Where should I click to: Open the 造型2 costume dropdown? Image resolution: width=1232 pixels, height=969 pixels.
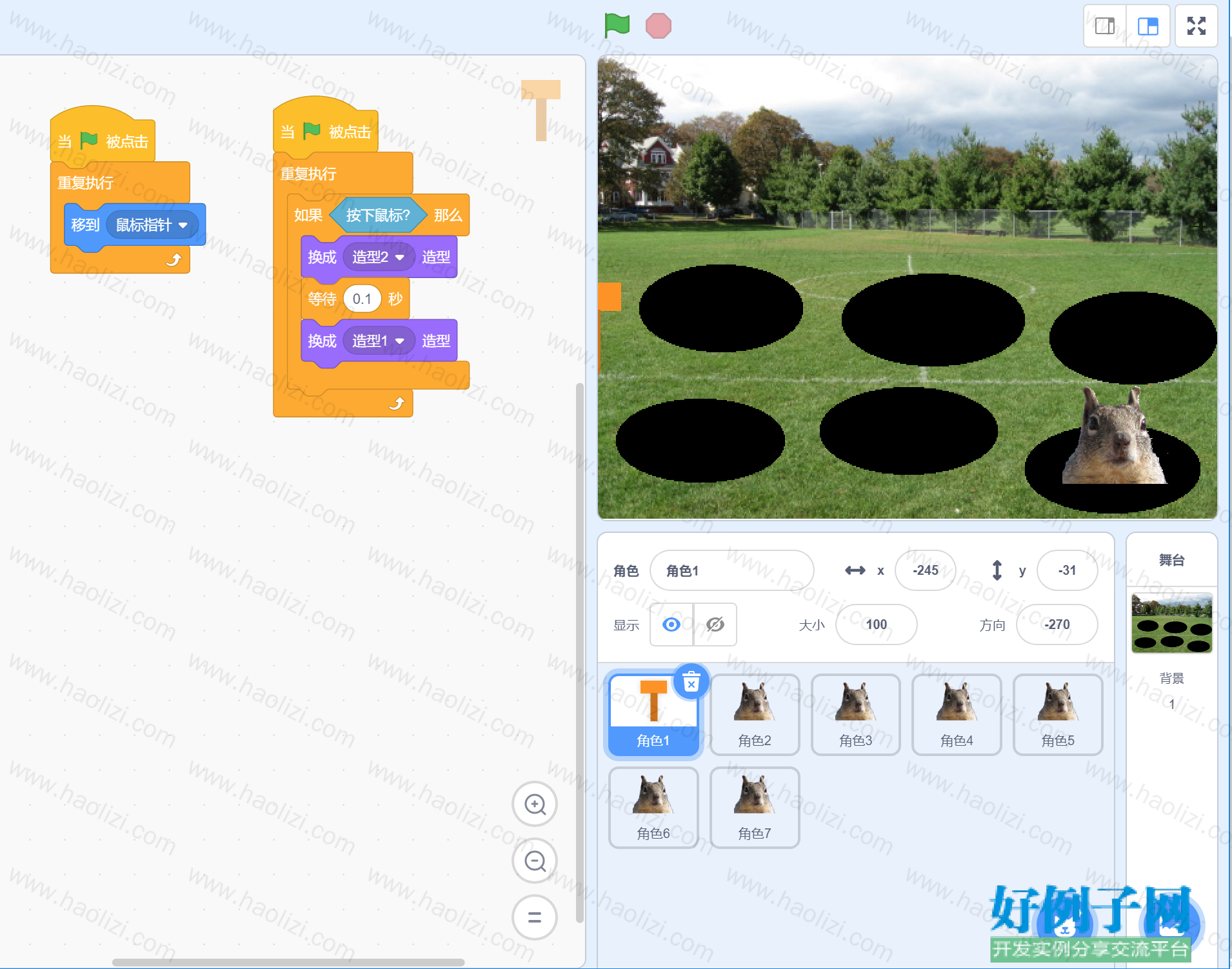pyautogui.click(x=379, y=257)
